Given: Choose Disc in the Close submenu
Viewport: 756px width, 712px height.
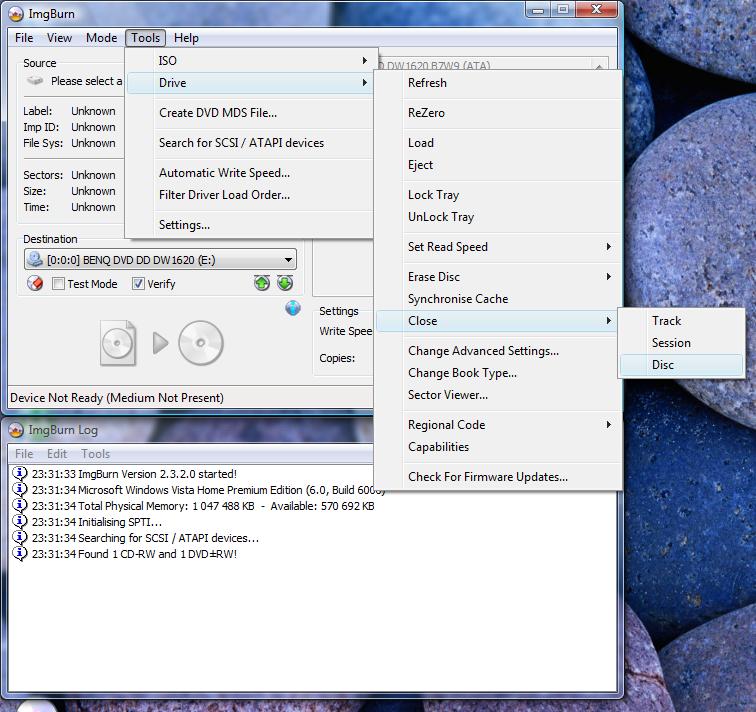Looking at the screenshot, I should (681, 365).
